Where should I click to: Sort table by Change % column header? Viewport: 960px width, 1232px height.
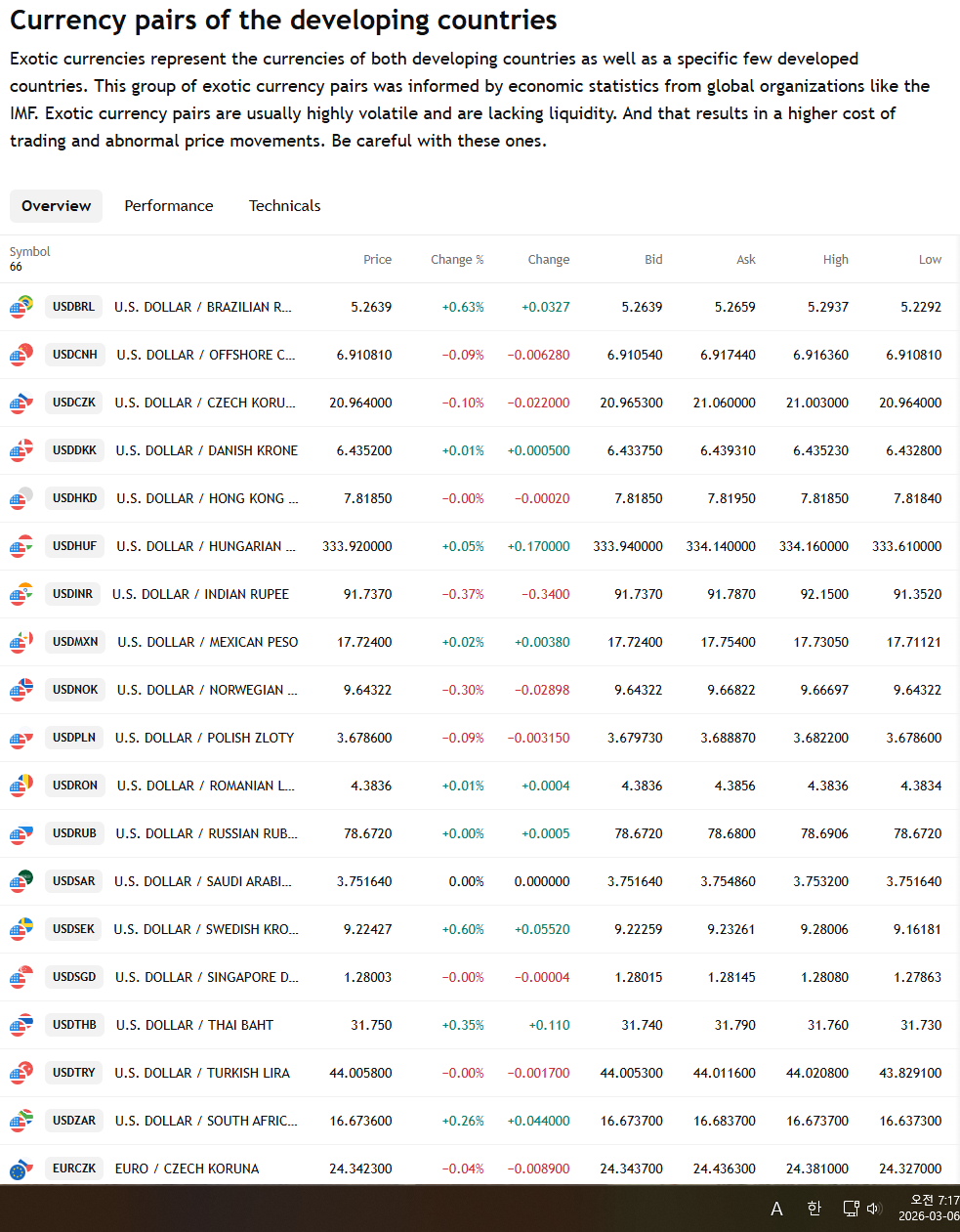(457, 260)
